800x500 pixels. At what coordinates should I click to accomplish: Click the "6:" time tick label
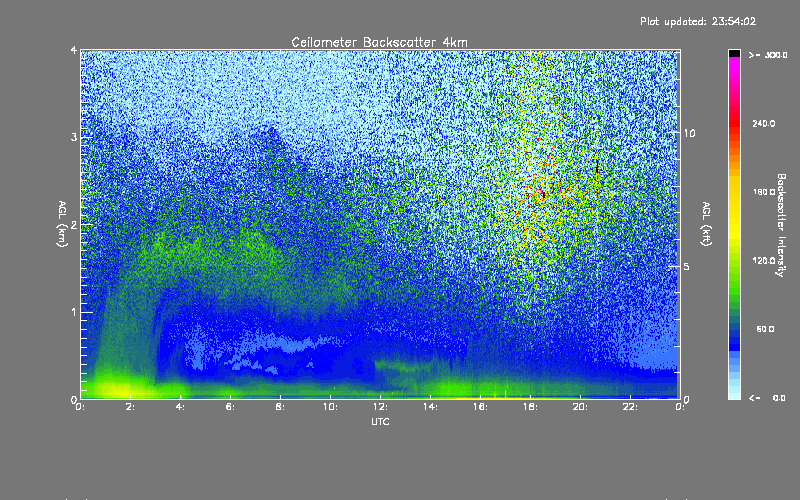tap(230, 407)
